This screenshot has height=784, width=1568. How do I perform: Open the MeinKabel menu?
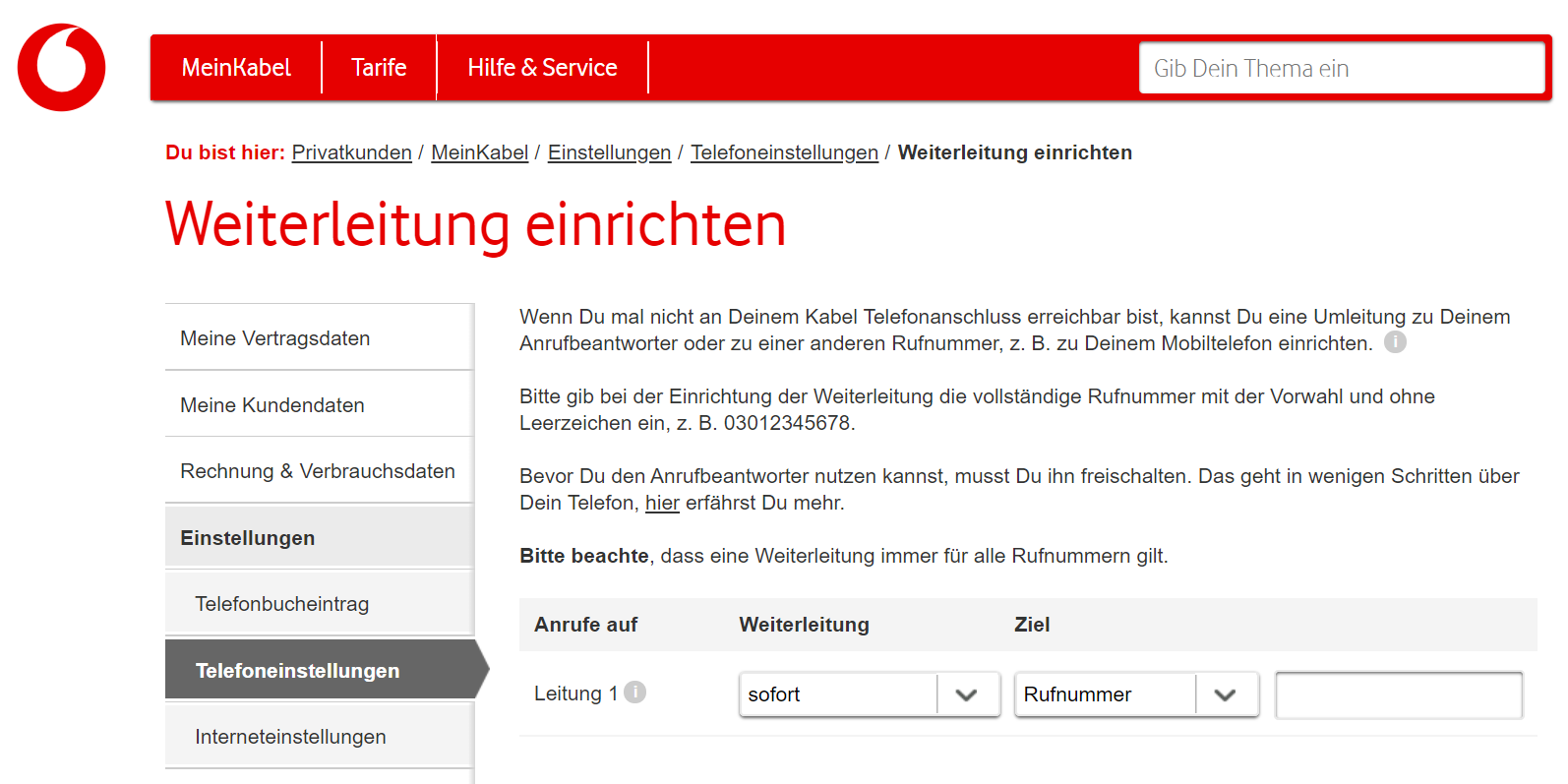point(236,68)
